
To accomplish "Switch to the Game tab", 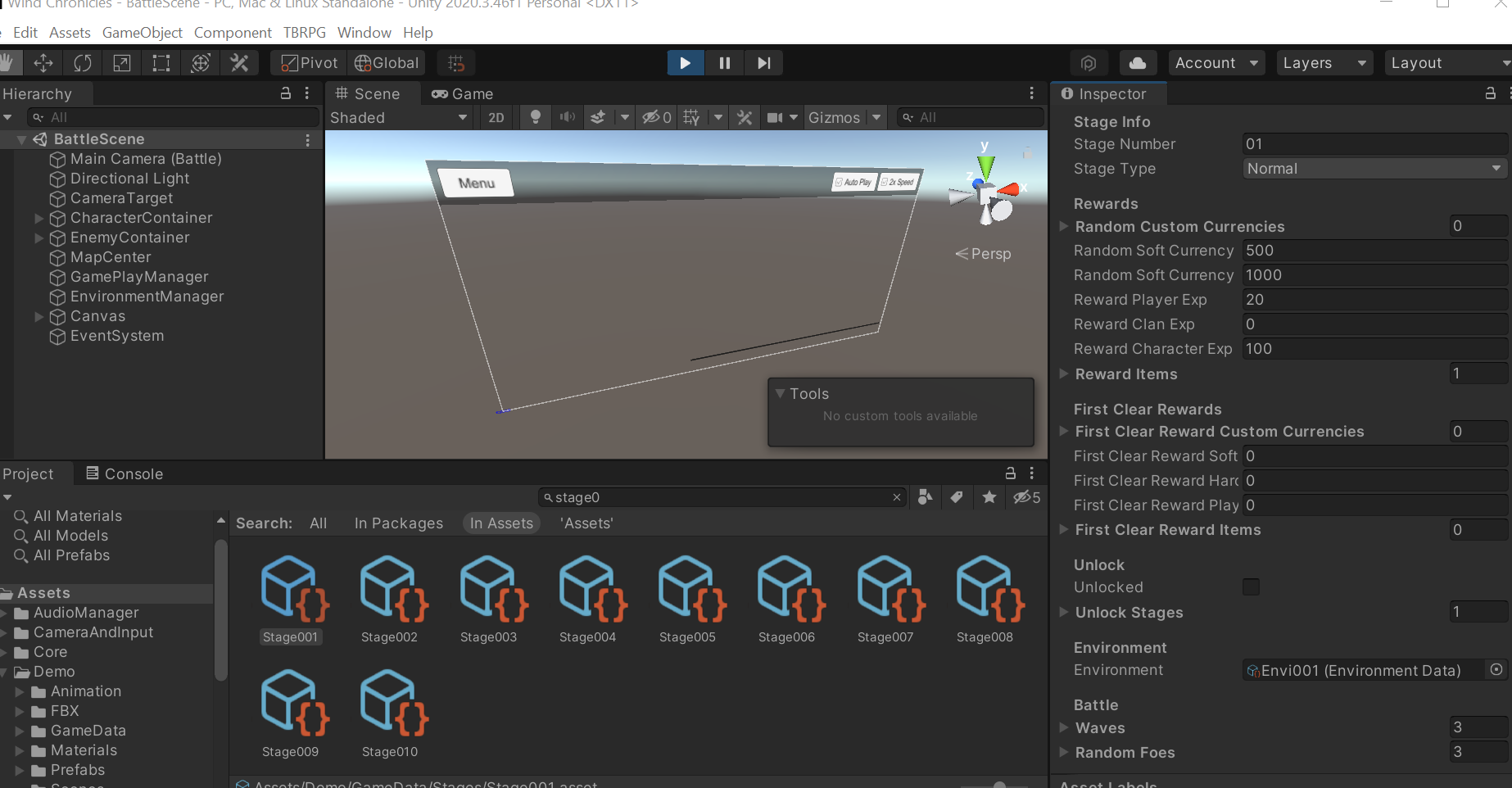I will pos(462,93).
